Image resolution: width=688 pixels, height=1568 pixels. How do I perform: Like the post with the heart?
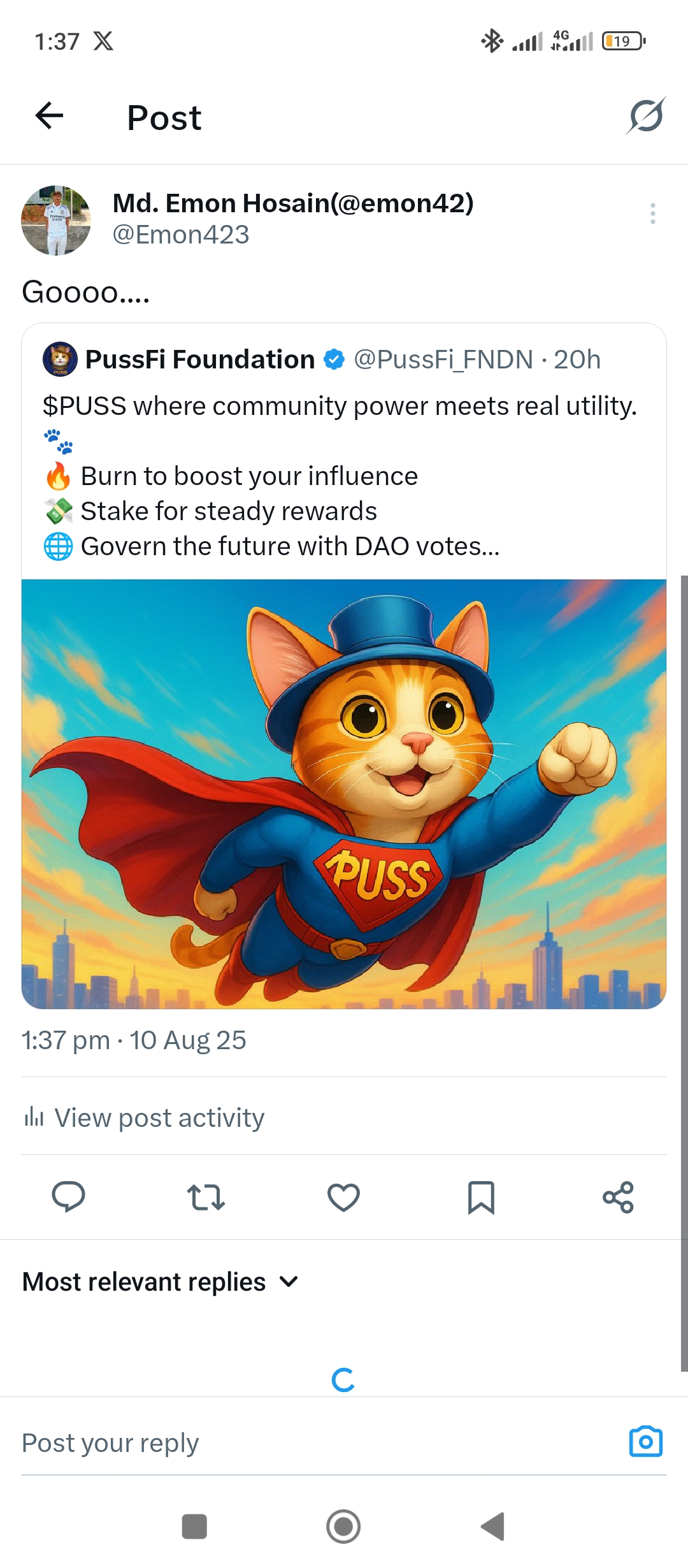343,1196
